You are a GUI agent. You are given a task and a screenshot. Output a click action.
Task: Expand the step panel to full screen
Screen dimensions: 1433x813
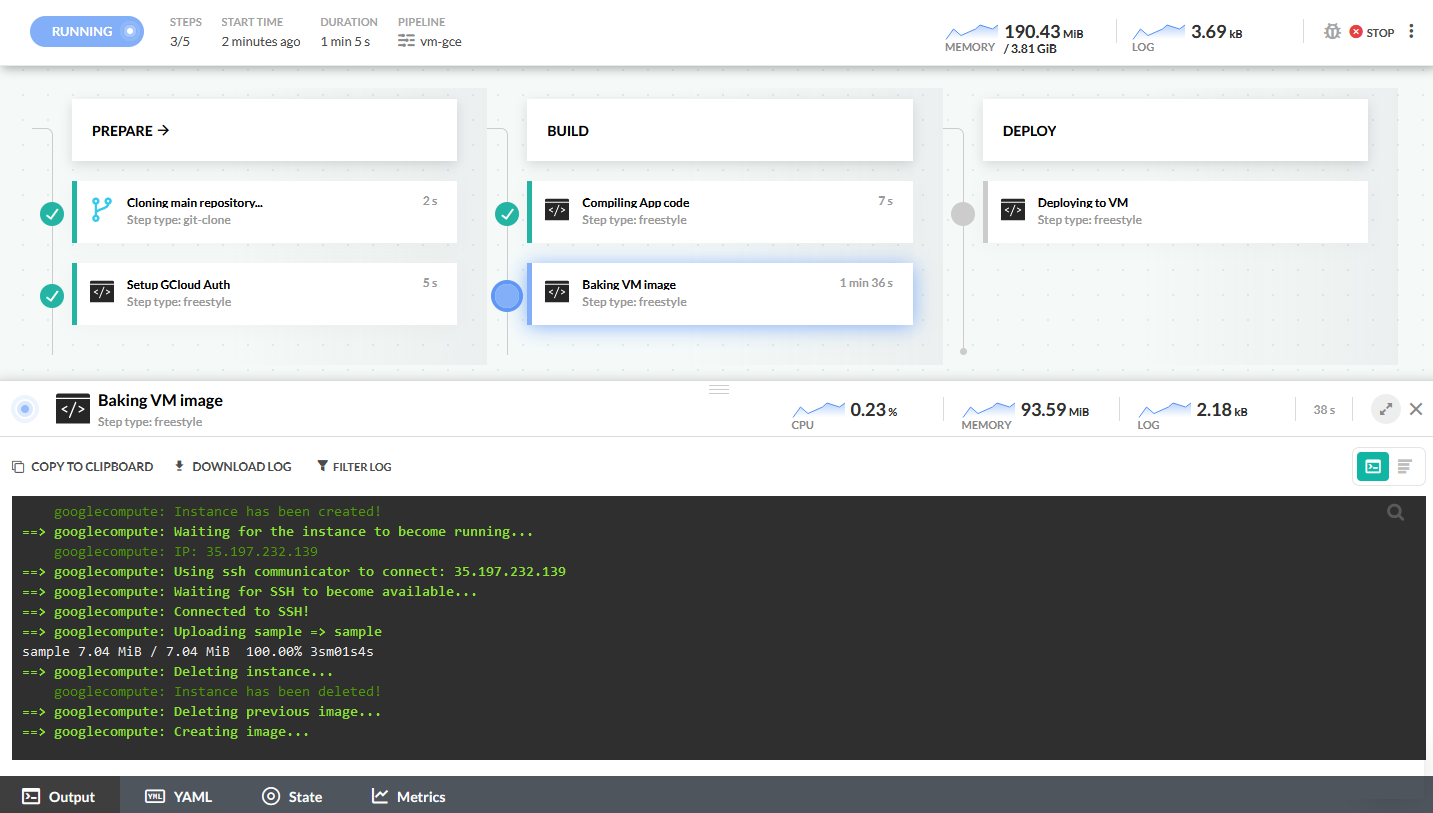(x=1385, y=409)
